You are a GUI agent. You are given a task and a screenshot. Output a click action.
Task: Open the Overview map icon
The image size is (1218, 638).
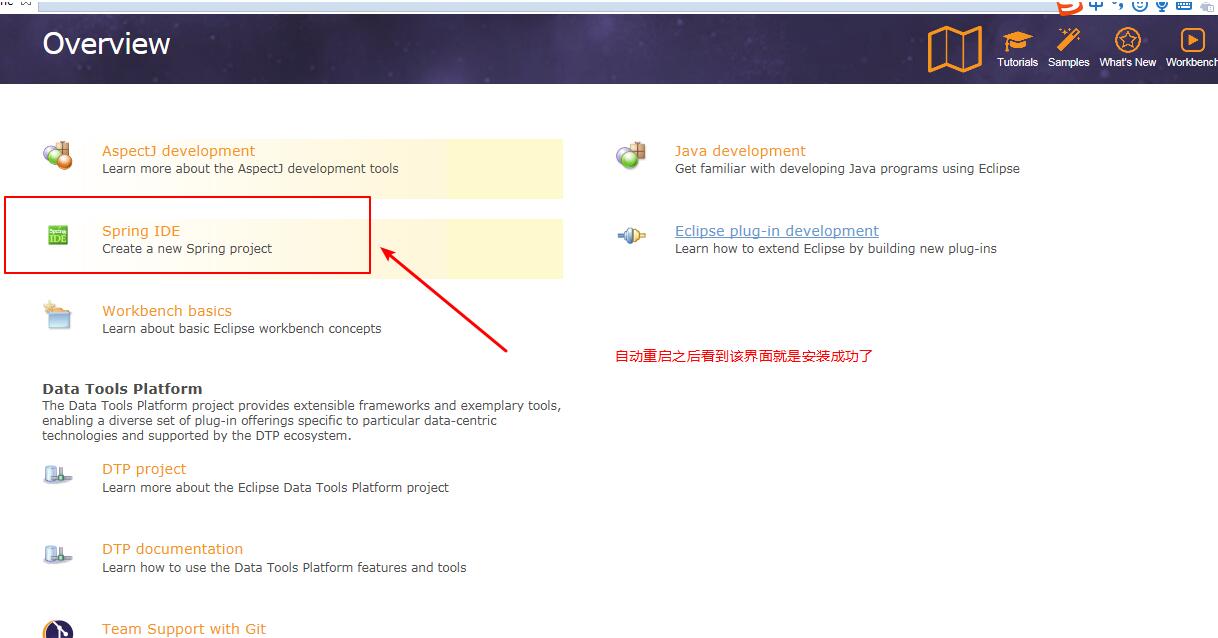point(954,48)
